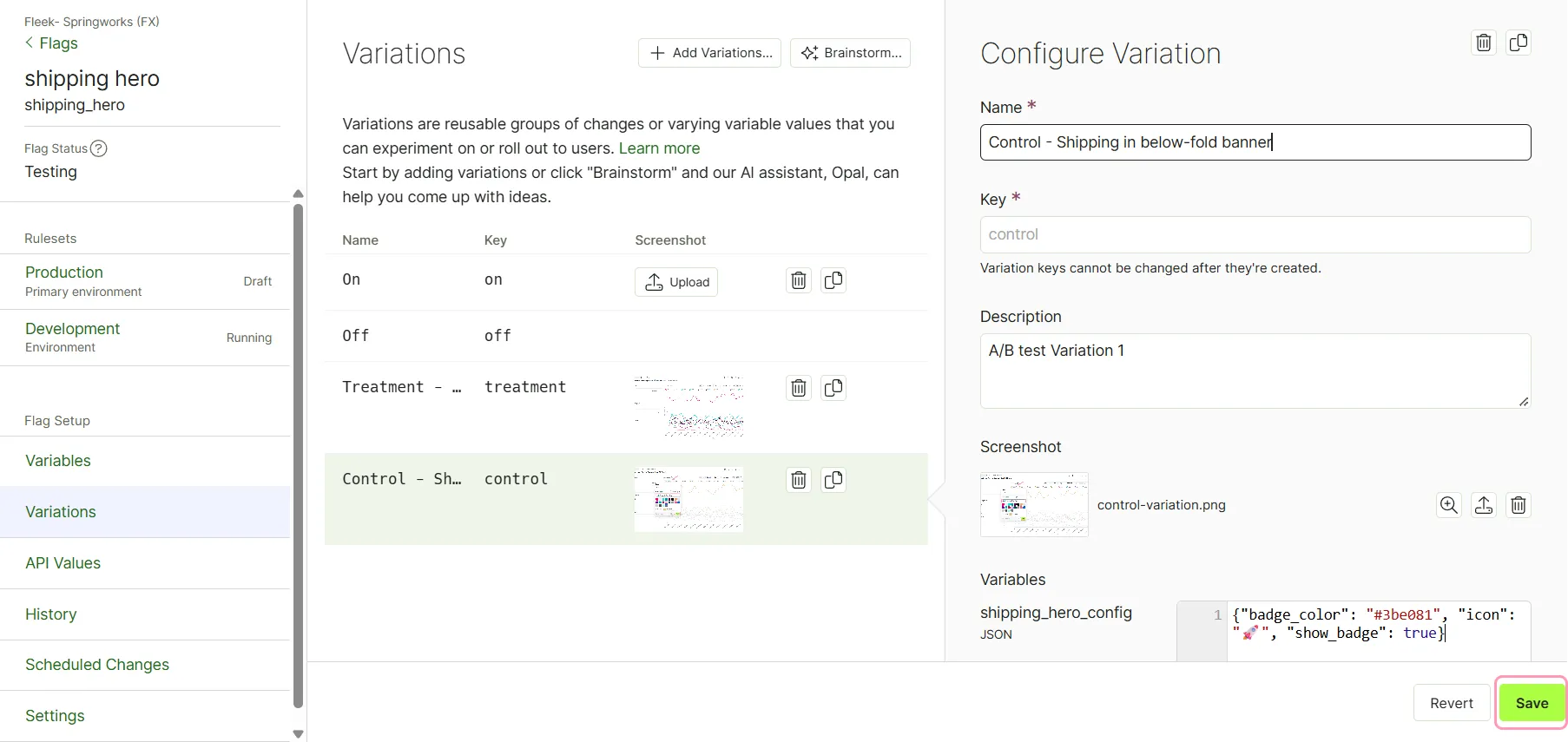
Task: Delete the Treatment variation row
Action: 799,388
